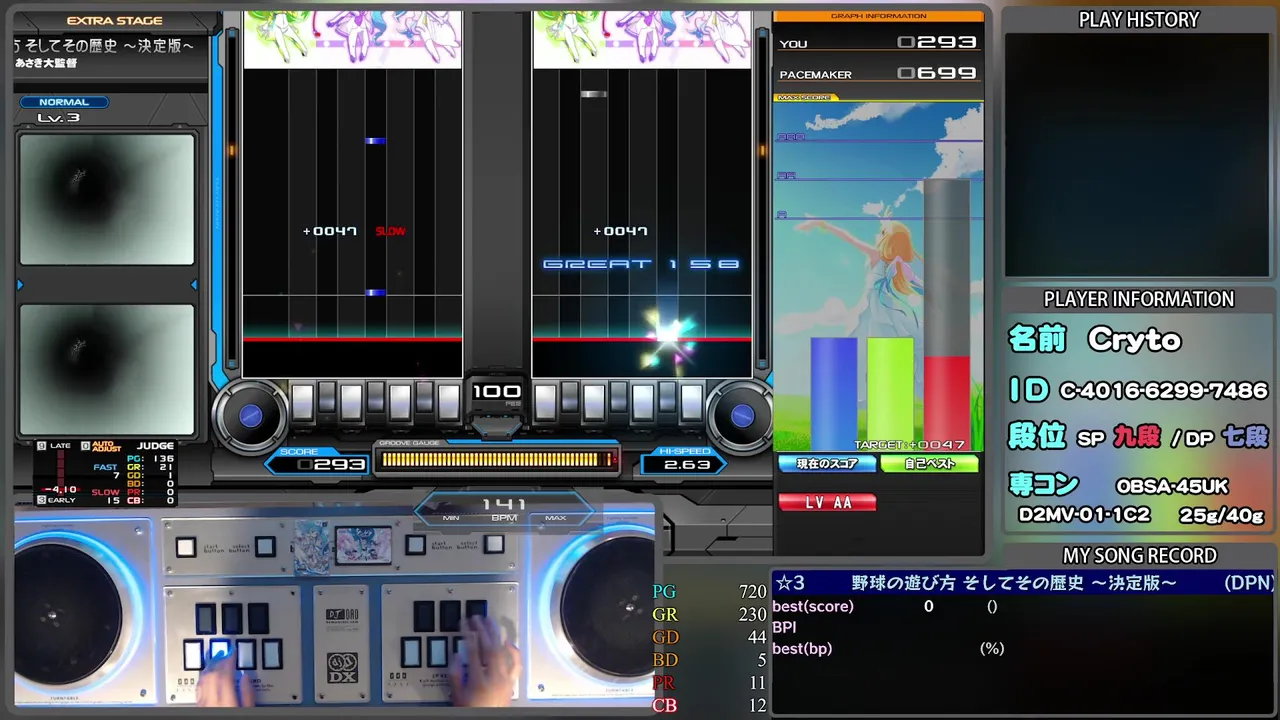Click the right-side select button on the controller

[x=493, y=543]
